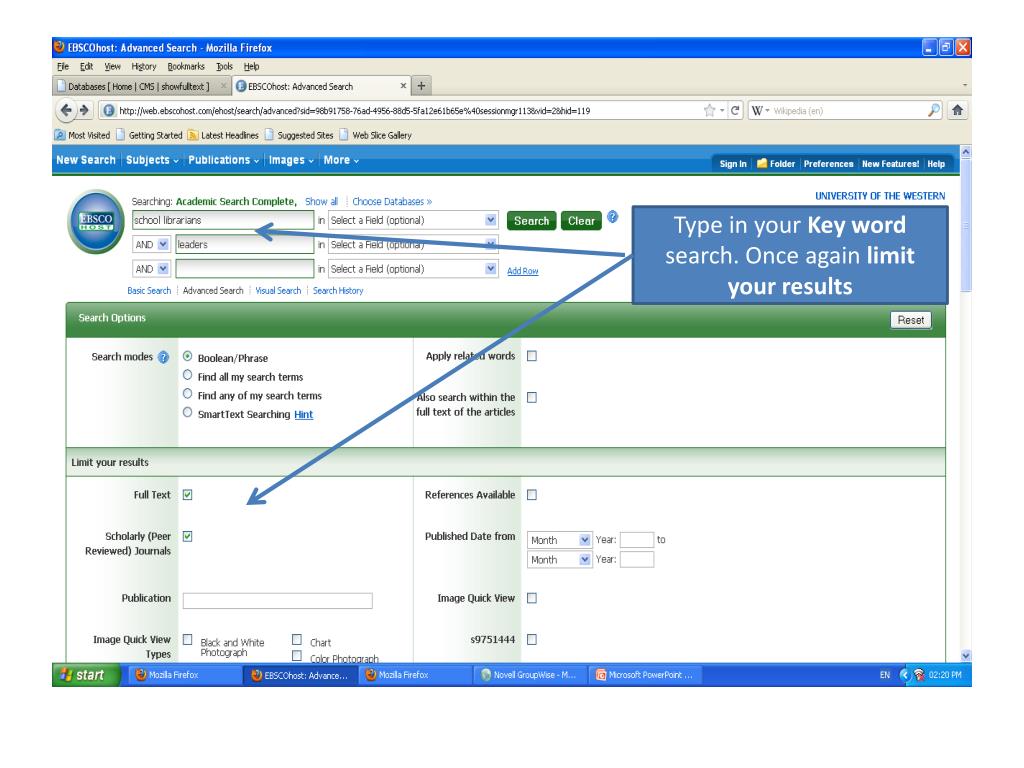Switch to Databases Home CMS tab
Screen dimensions: 1024x768
139,86
